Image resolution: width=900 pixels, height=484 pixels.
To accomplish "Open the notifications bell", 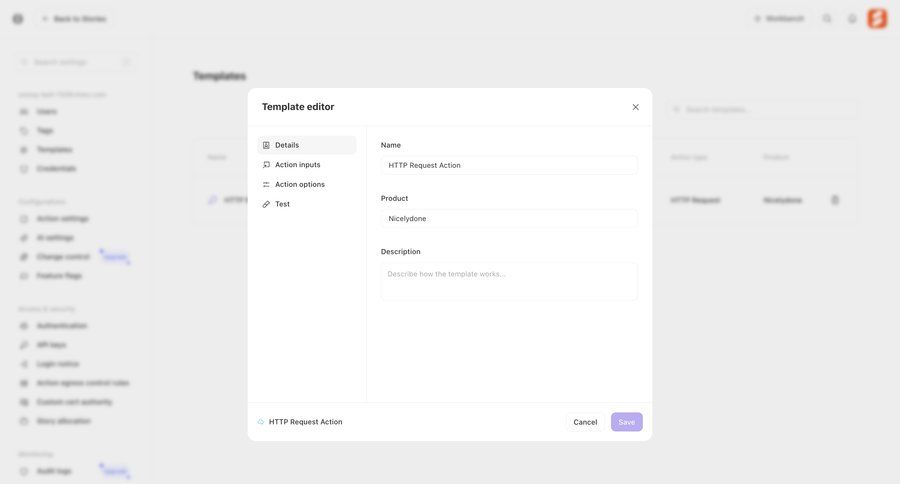I will point(852,18).
